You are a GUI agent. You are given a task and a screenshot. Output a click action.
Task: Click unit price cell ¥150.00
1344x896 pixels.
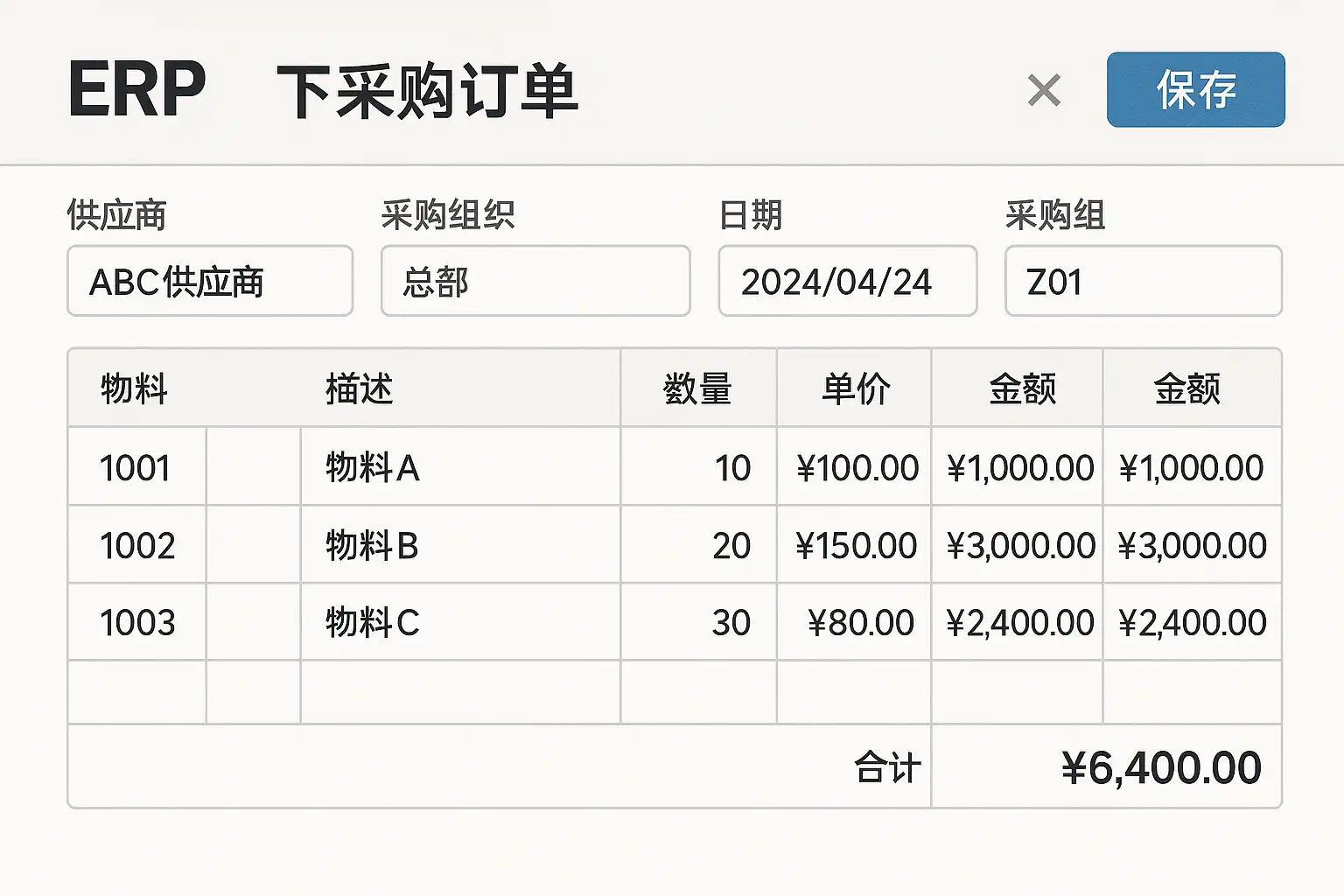click(855, 545)
